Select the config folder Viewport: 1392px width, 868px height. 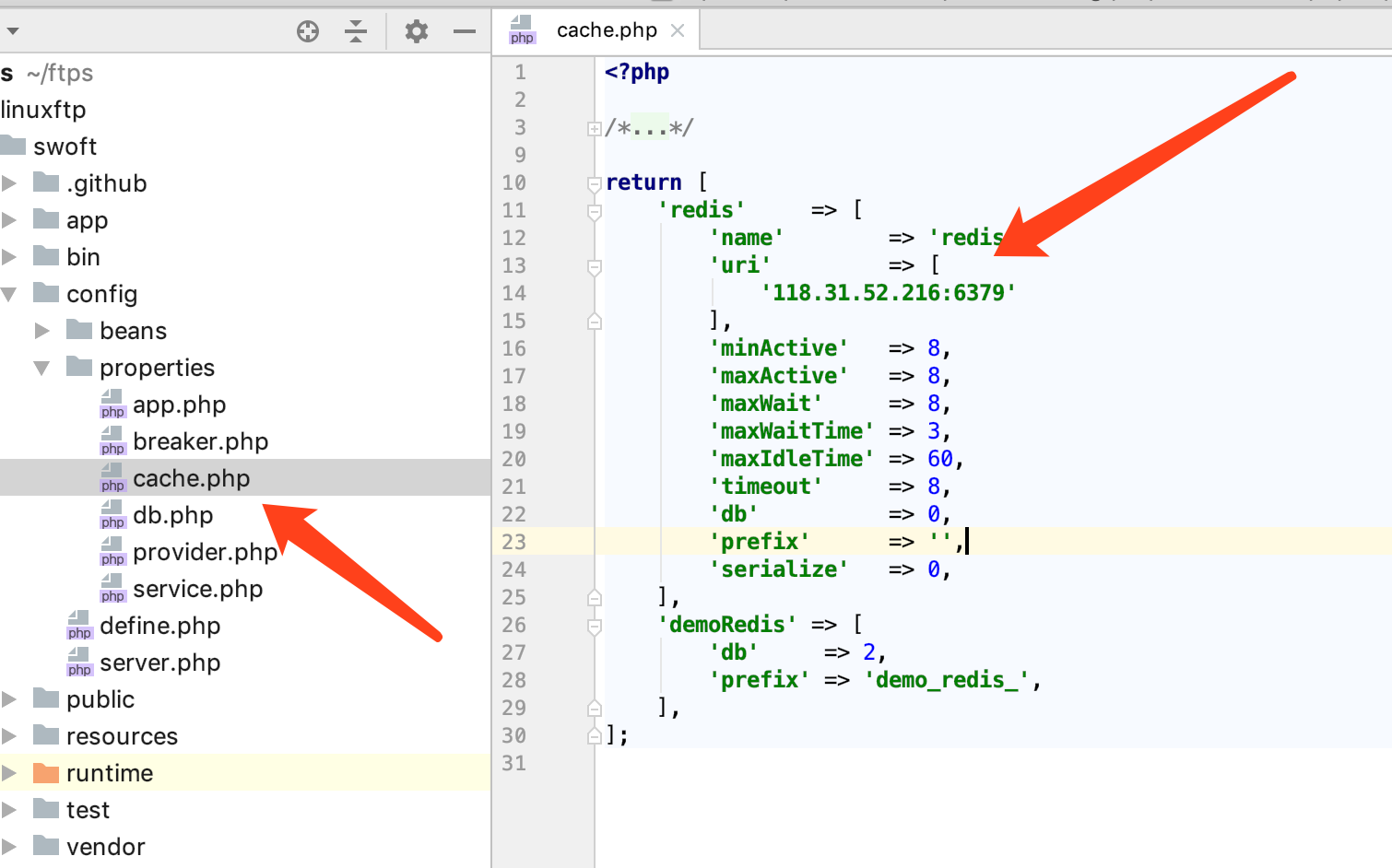pos(101,294)
